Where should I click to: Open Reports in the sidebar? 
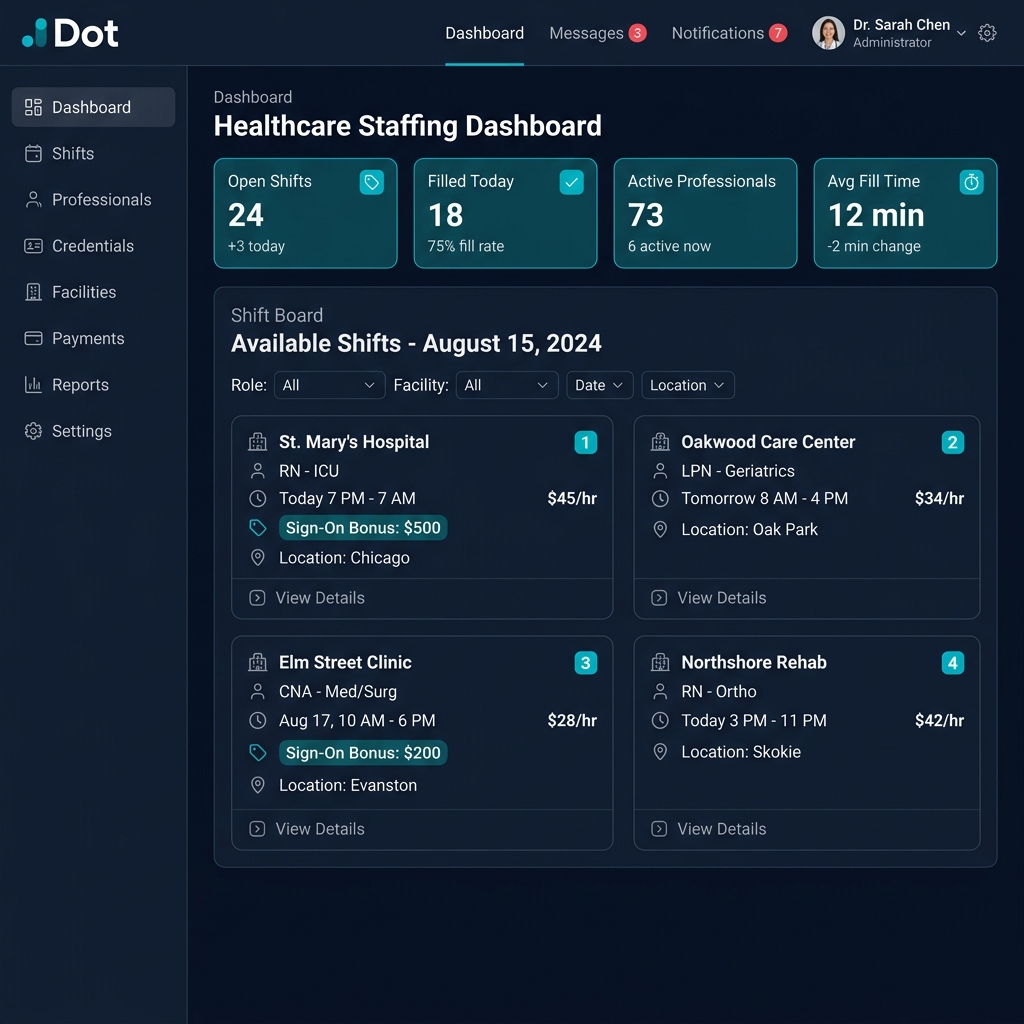point(93,385)
